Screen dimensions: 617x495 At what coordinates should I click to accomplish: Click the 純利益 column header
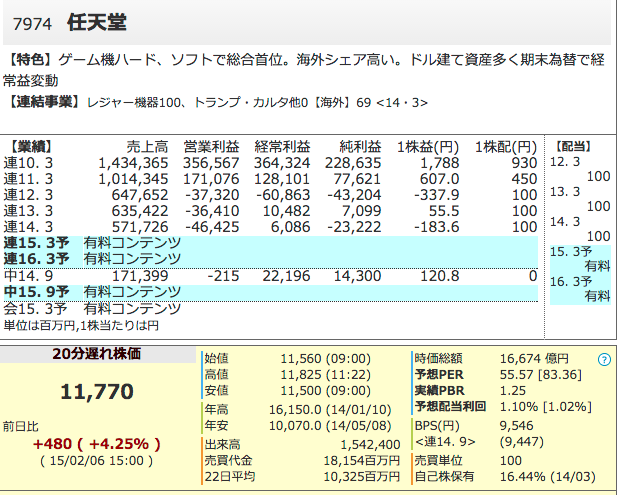point(360,147)
